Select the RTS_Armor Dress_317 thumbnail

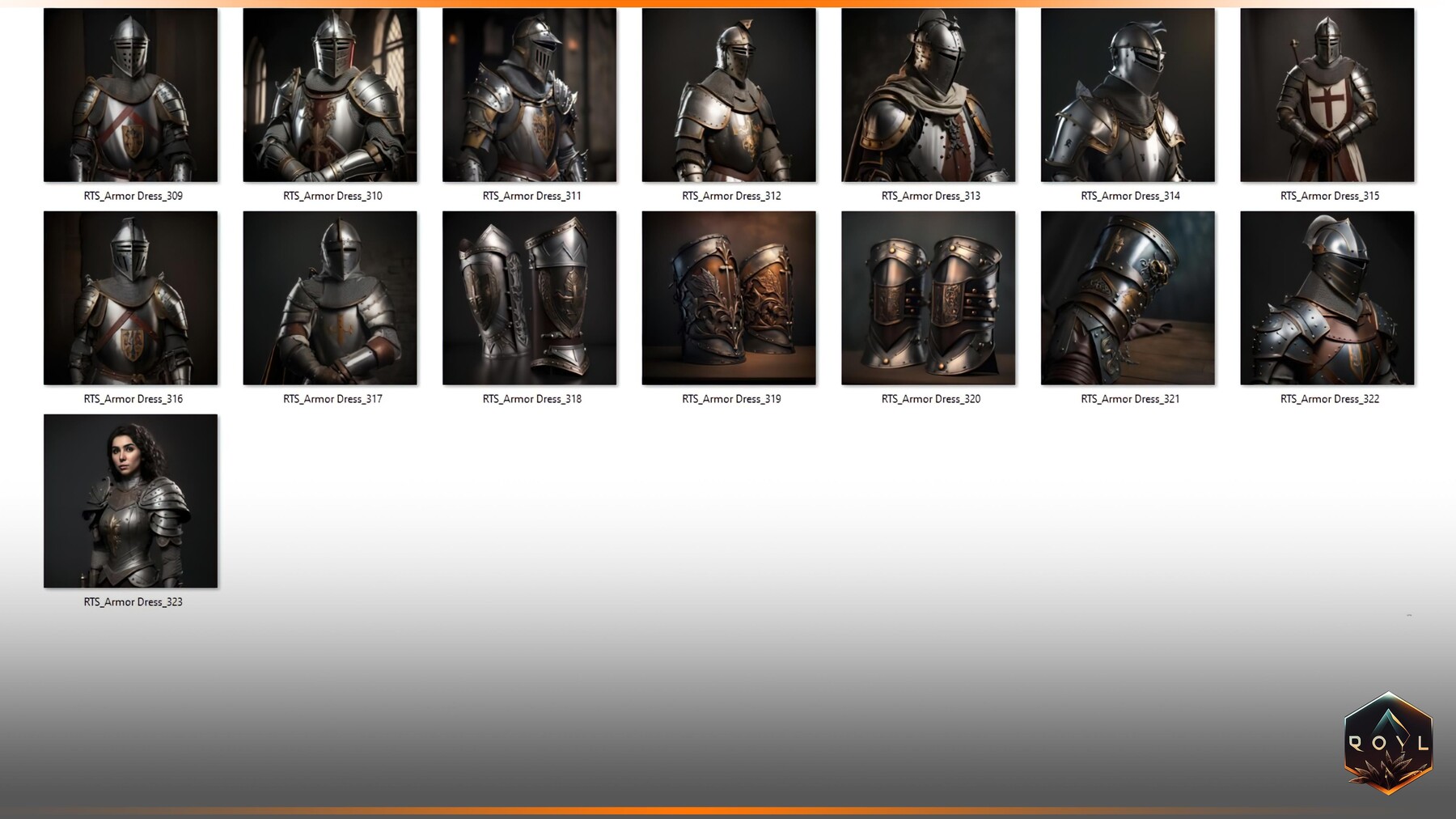click(x=330, y=298)
